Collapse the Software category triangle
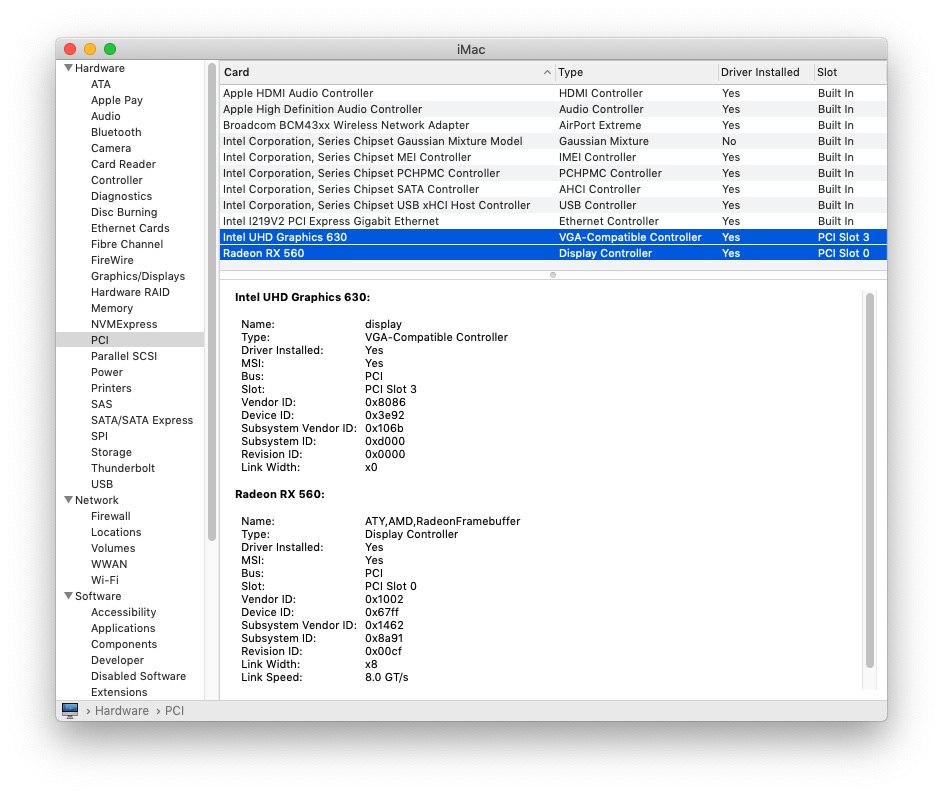The height and width of the screenshot is (795, 943). (x=68, y=596)
